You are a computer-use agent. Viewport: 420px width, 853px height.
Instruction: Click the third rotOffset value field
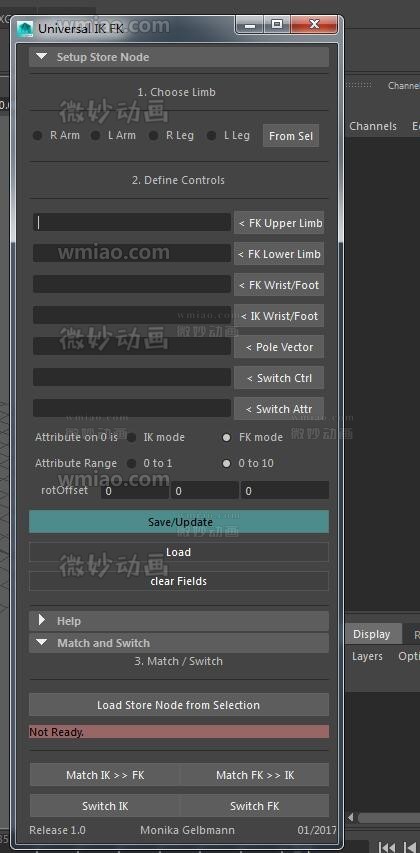pos(285,491)
